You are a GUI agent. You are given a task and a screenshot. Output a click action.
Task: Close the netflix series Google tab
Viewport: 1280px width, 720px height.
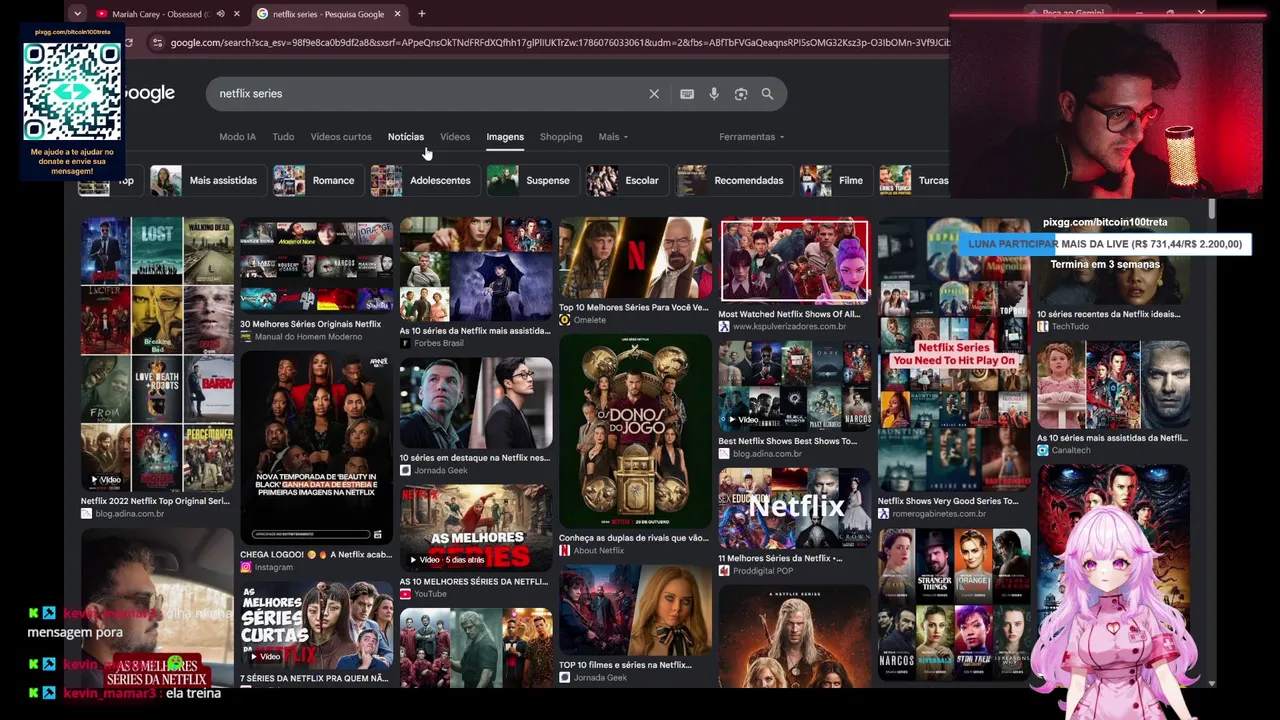397,14
